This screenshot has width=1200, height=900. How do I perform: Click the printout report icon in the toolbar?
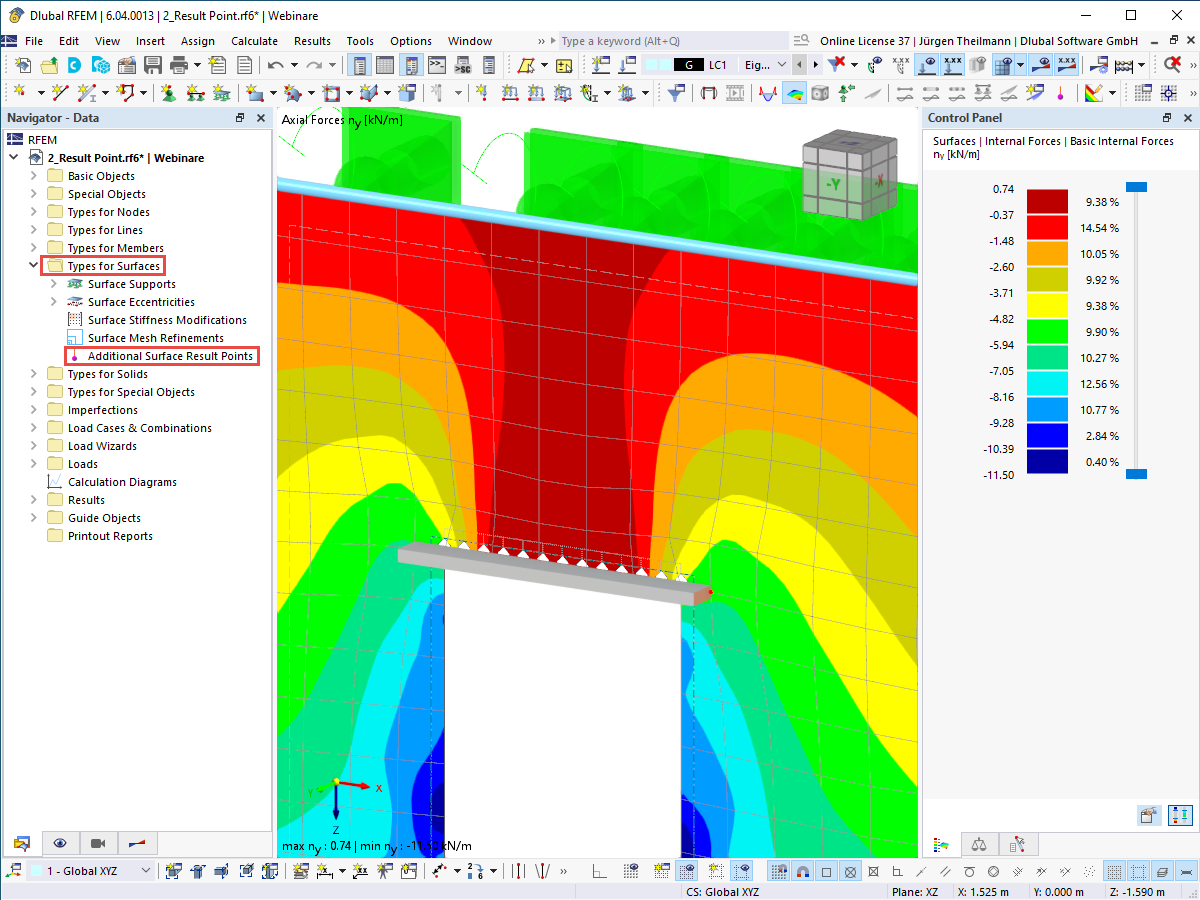[x=245, y=64]
